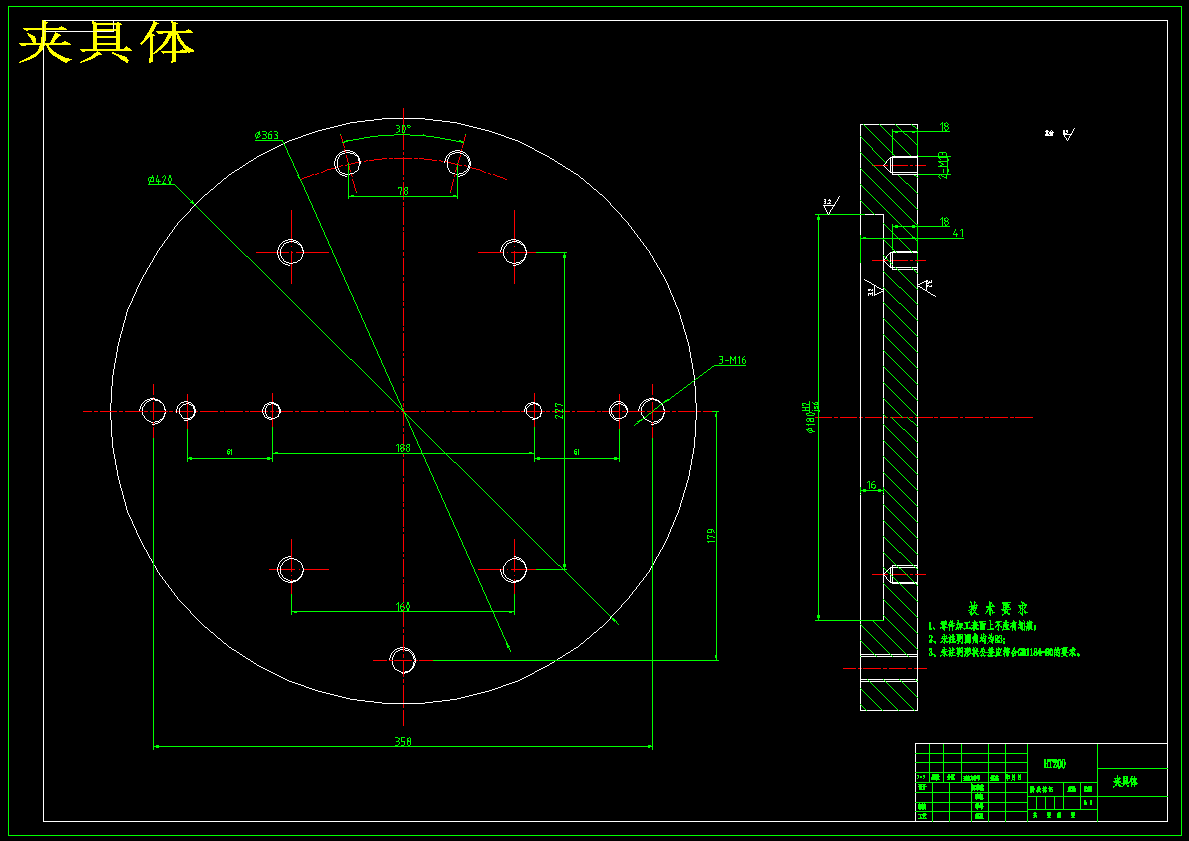Select the 160 dimension text

(403, 607)
